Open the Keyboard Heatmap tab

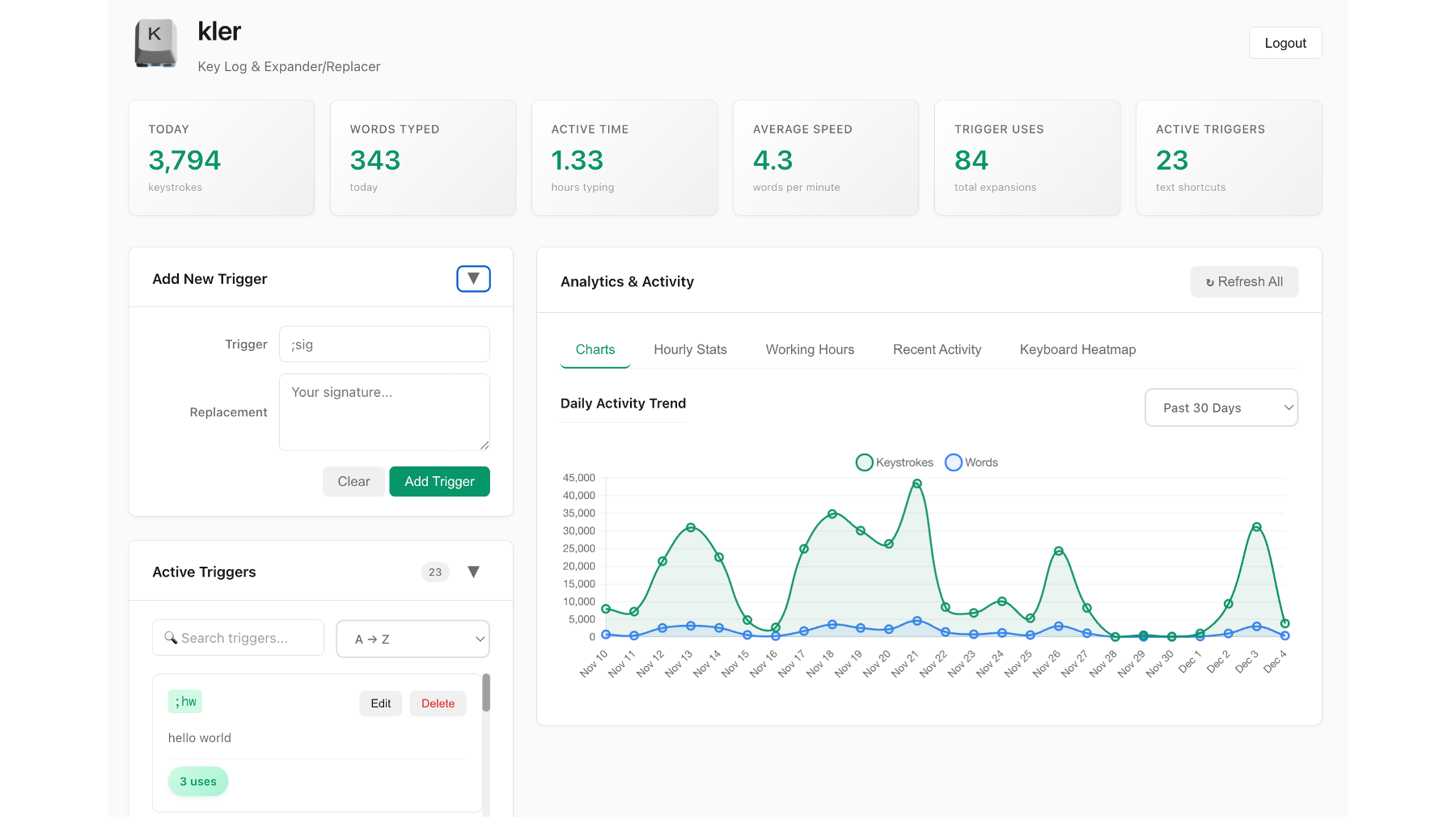1077,350
